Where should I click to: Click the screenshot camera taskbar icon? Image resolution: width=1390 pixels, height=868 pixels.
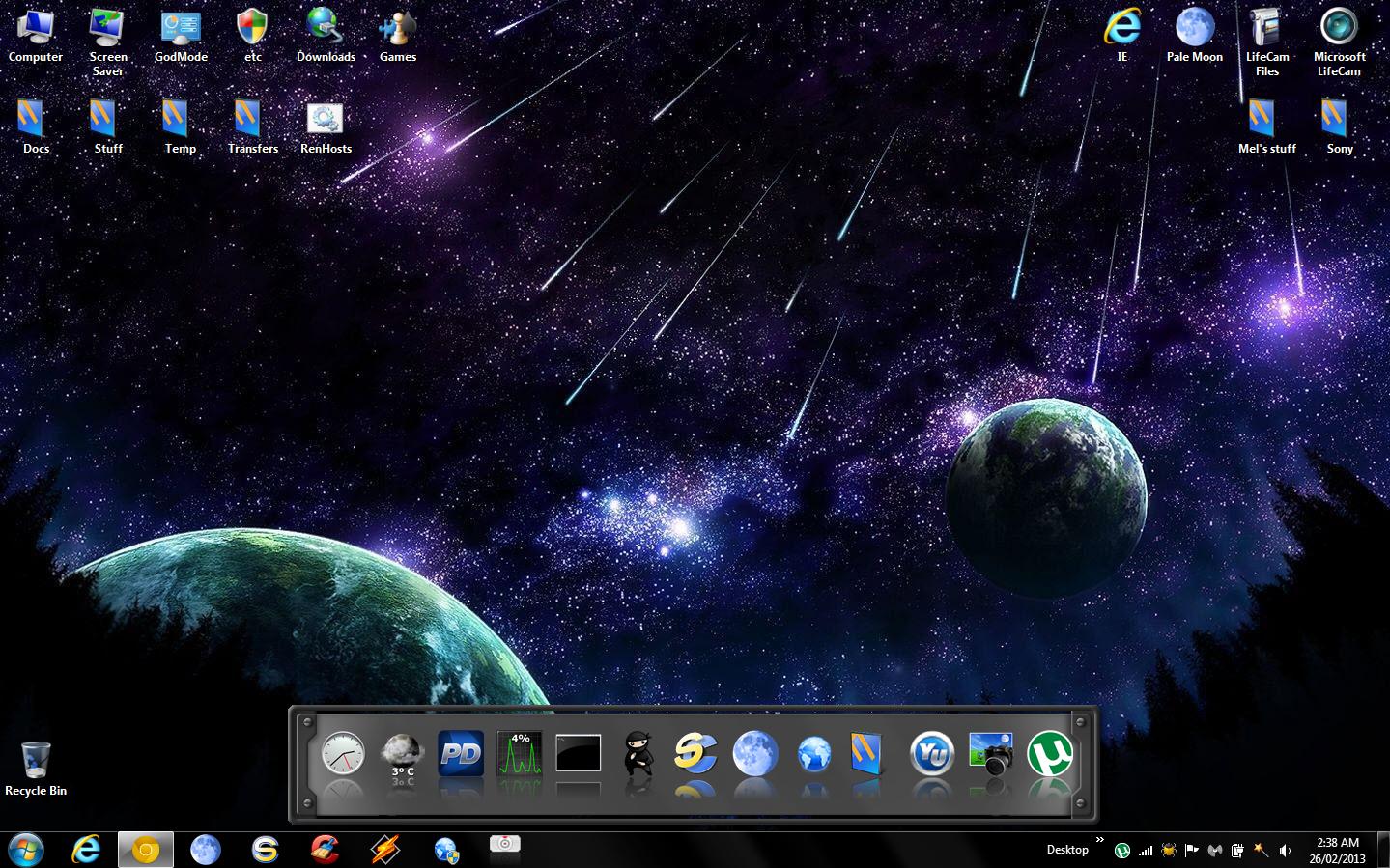coord(504,845)
